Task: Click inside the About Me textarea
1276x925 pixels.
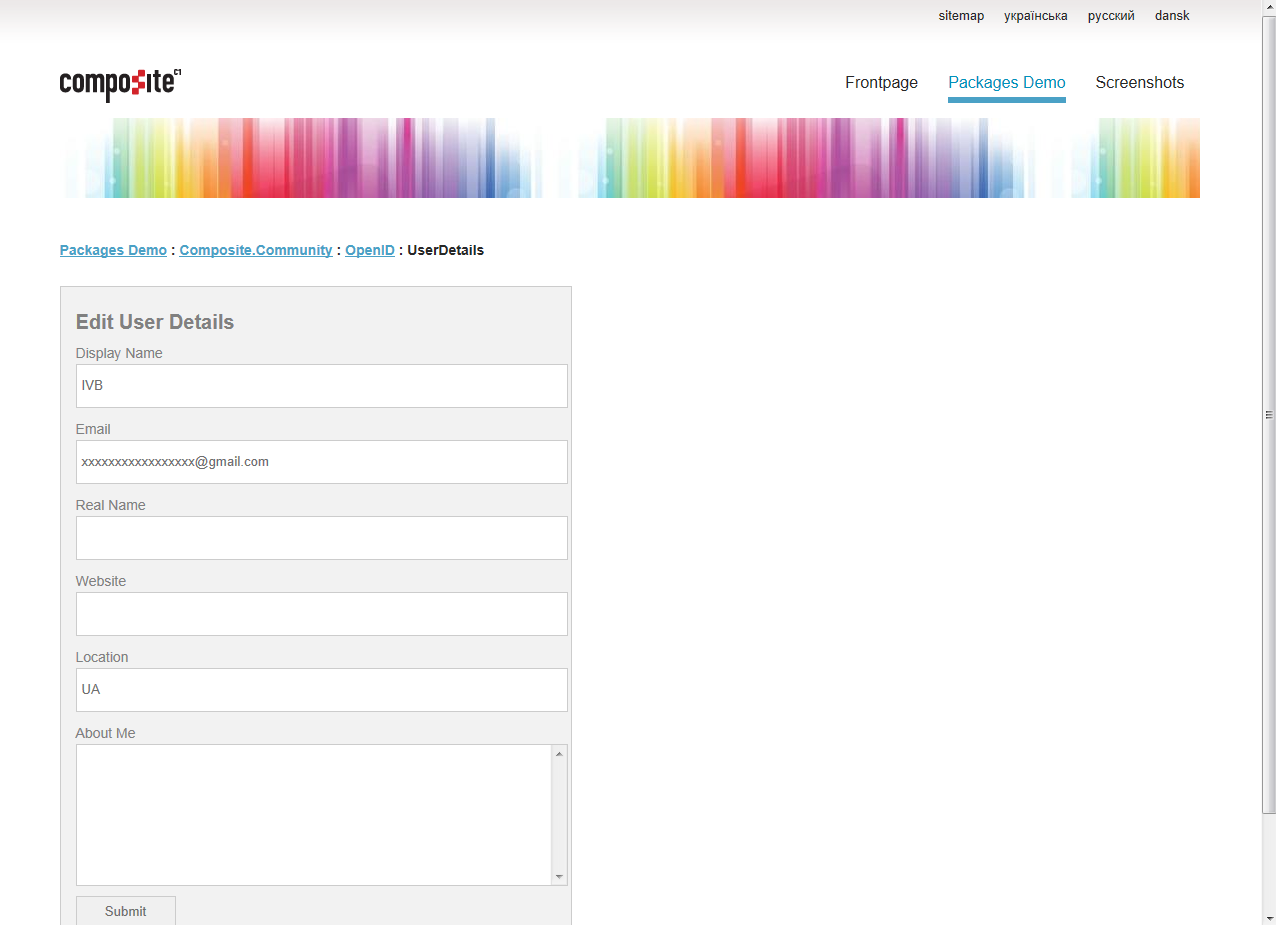Action: [x=313, y=814]
